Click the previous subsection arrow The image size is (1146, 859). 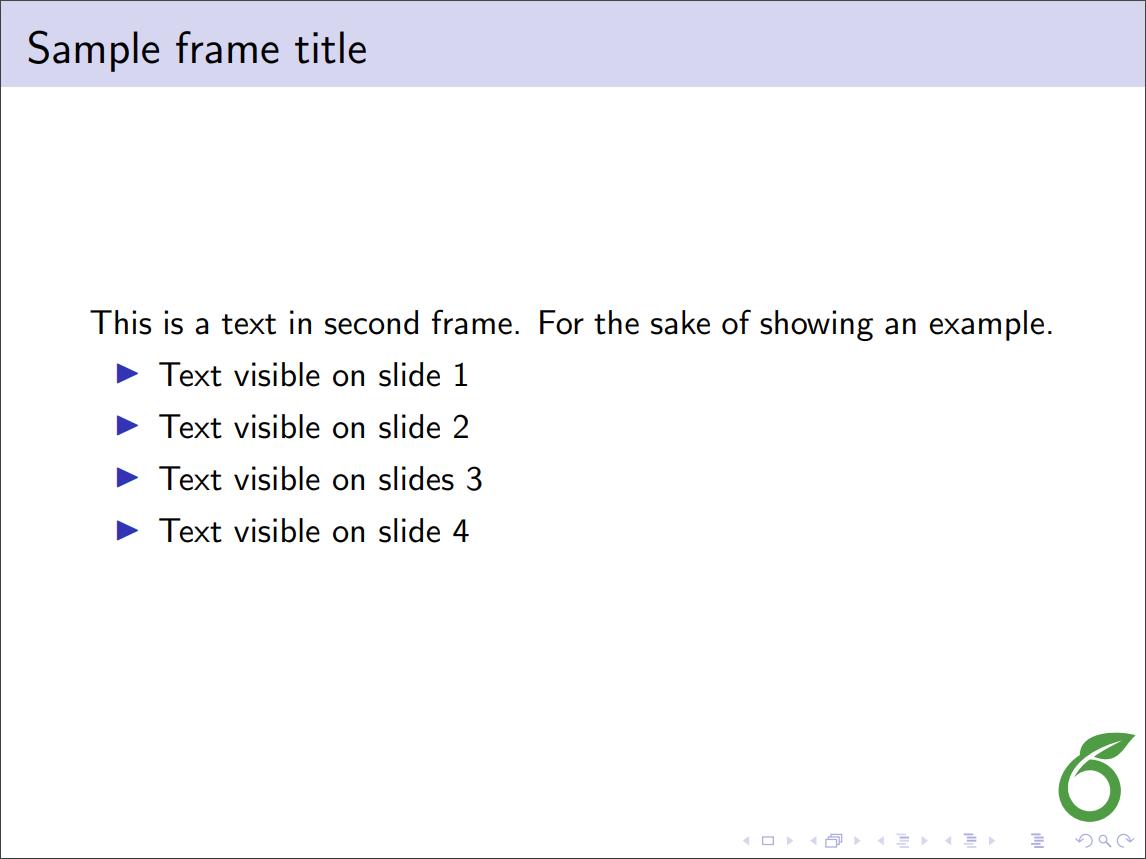click(x=880, y=841)
